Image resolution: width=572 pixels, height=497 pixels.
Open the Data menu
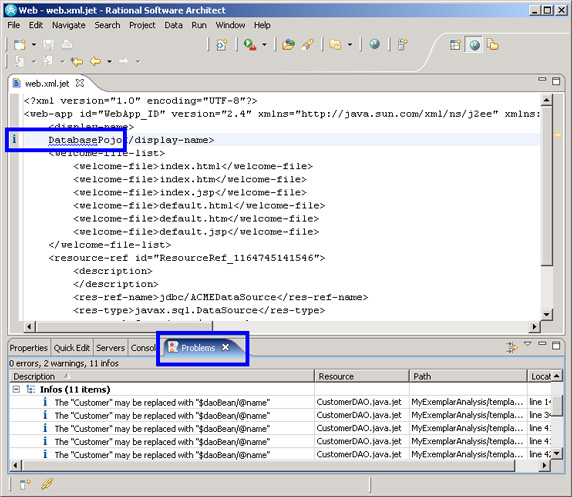pos(173,25)
